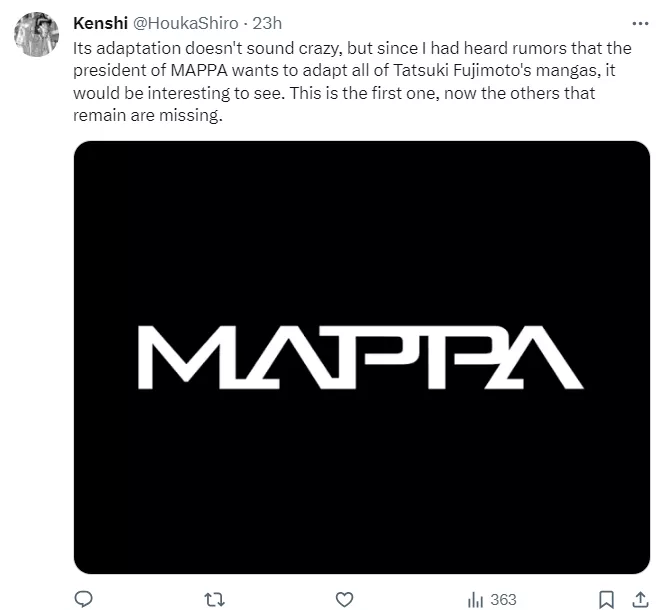
Task: Like the tweet with the heart icon
Action: point(344,599)
